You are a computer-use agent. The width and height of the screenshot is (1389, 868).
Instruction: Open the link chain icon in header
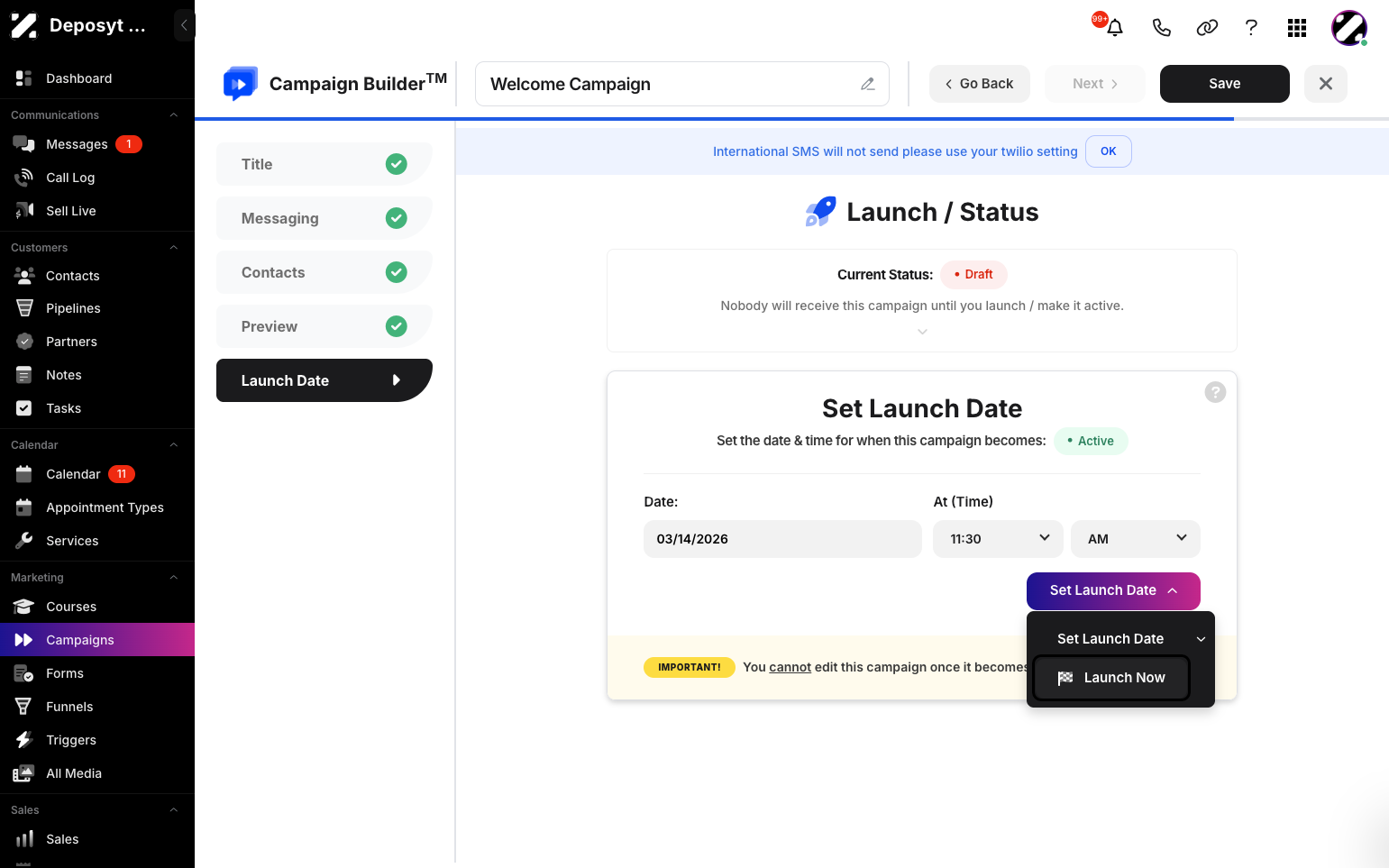(x=1207, y=28)
